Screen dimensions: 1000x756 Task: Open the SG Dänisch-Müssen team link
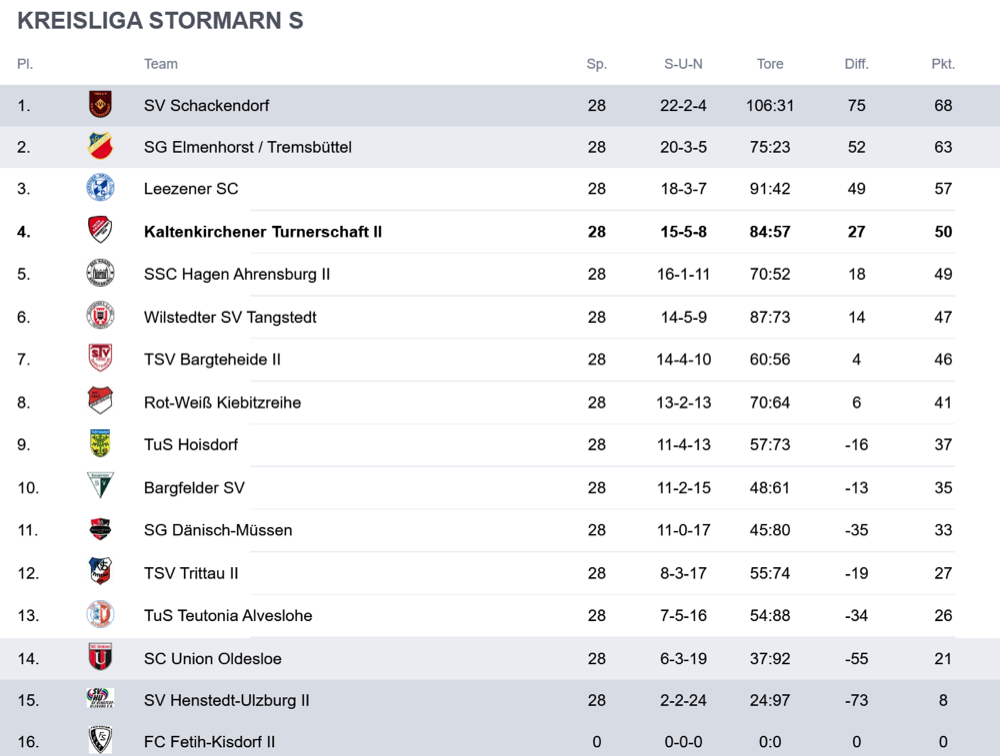(218, 530)
